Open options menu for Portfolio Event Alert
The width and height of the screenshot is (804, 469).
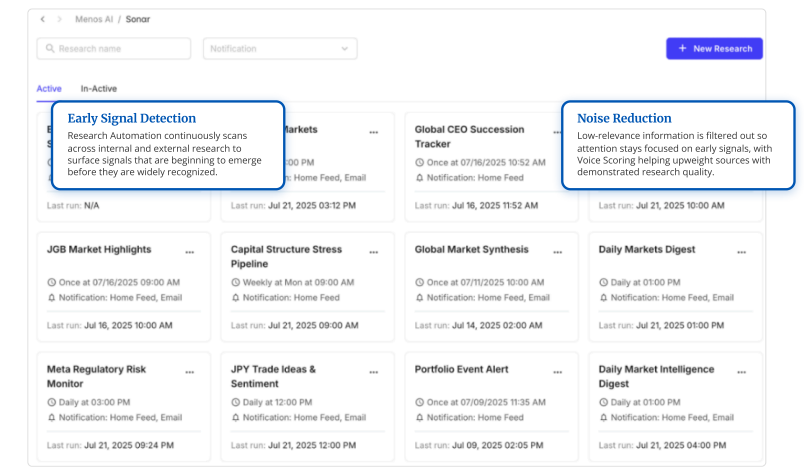[x=557, y=372]
